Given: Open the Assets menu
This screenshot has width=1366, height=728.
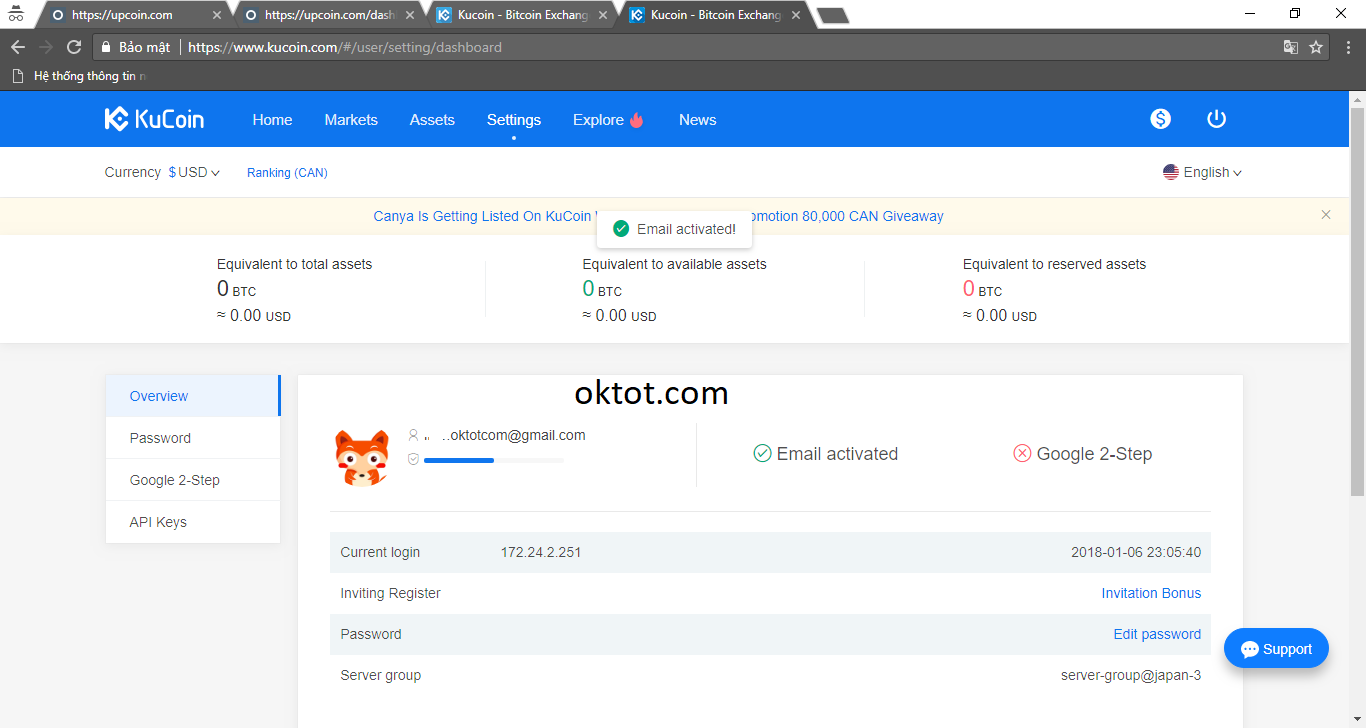Looking at the screenshot, I should 432,120.
